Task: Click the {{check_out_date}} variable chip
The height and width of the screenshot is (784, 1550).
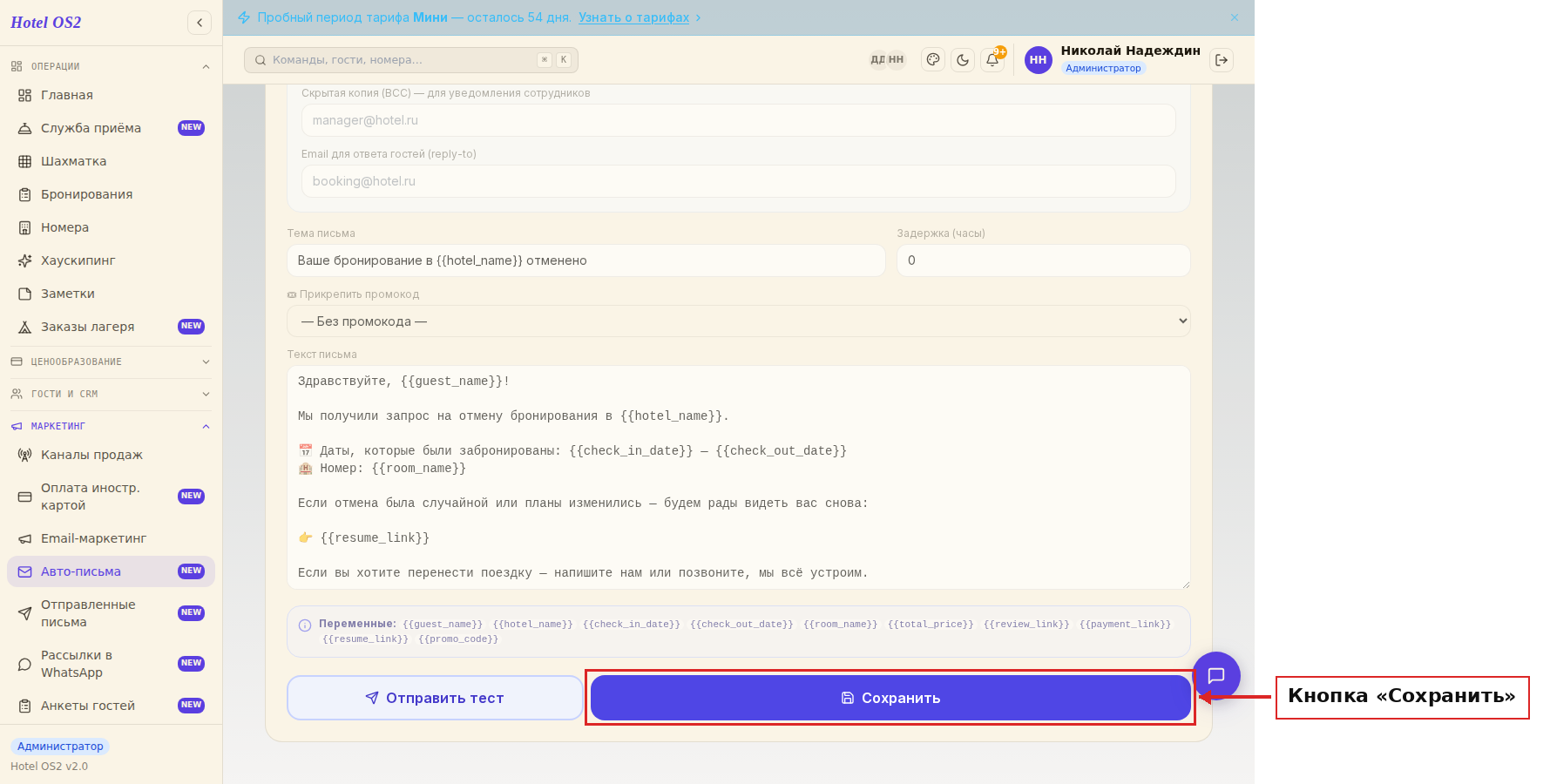Action: [741, 625]
